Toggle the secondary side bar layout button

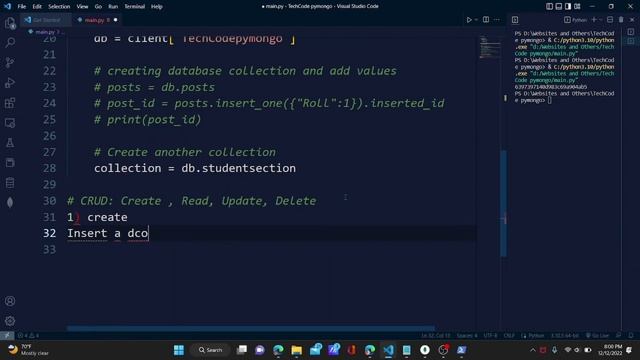pyautogui.click(x=568, y=7)
